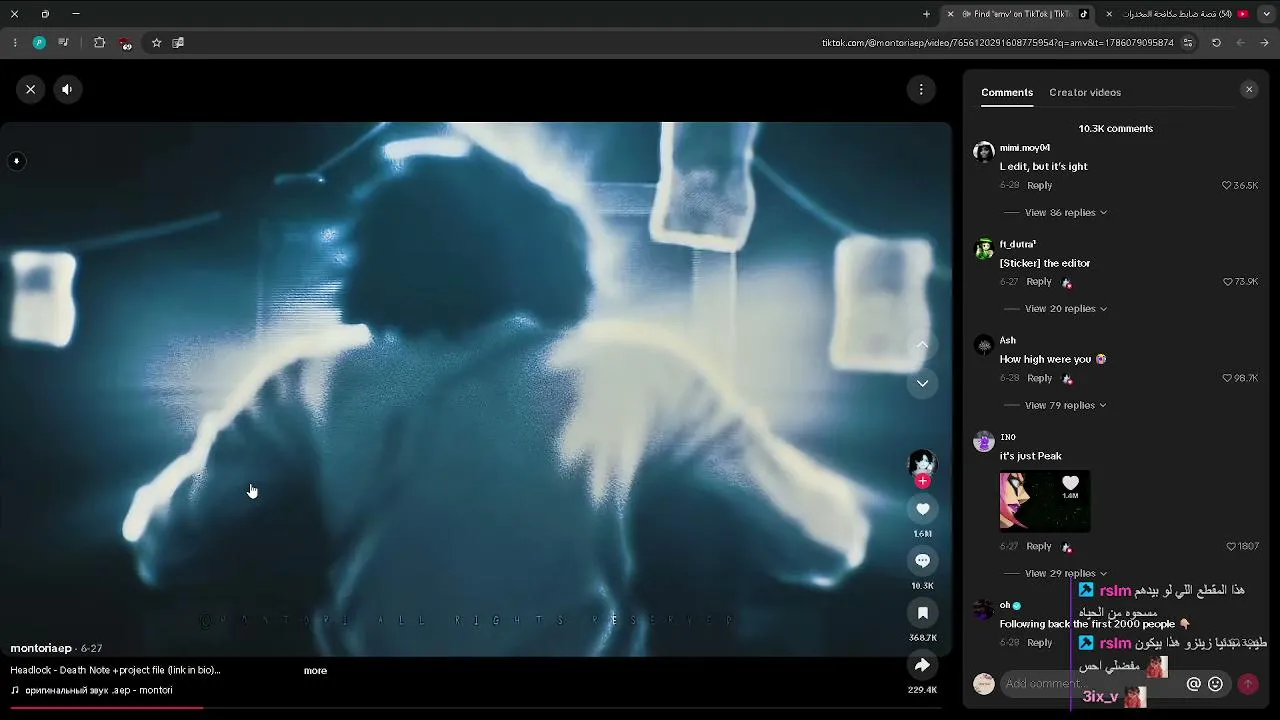Switch to the Creator videos tab

1085,92
